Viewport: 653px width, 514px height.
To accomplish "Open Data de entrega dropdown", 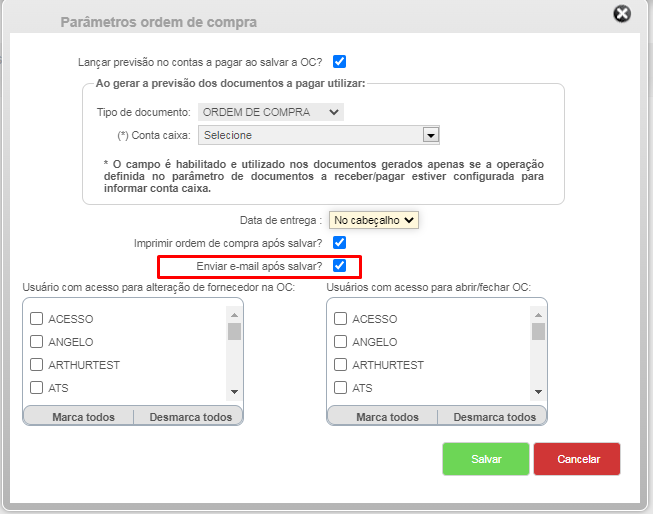I will 374,220.
